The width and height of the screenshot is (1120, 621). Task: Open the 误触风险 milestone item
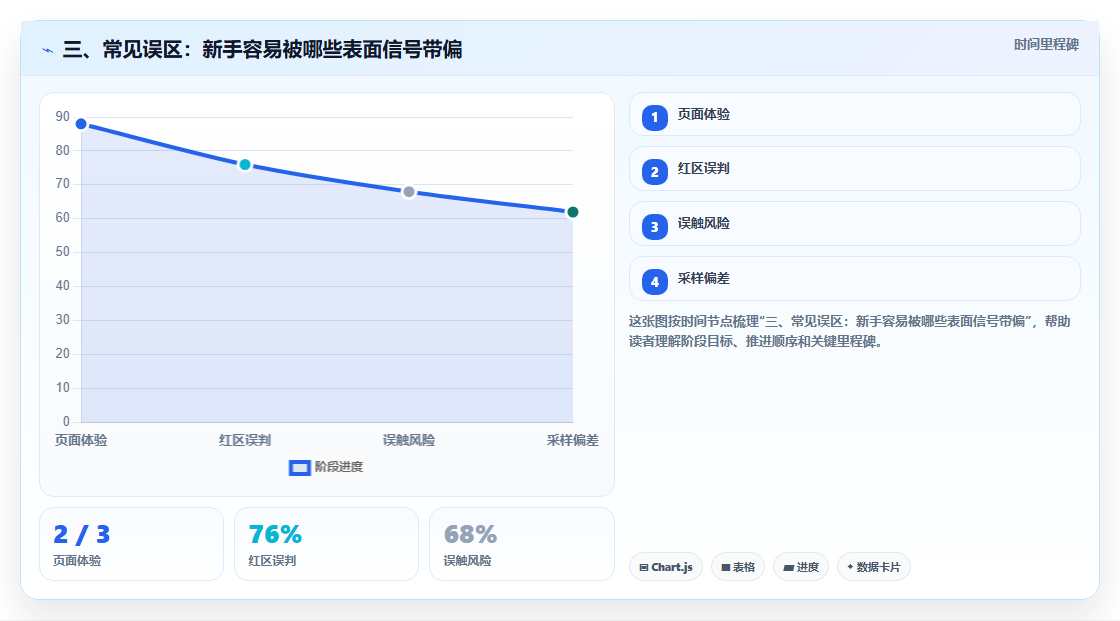point(854,224)
